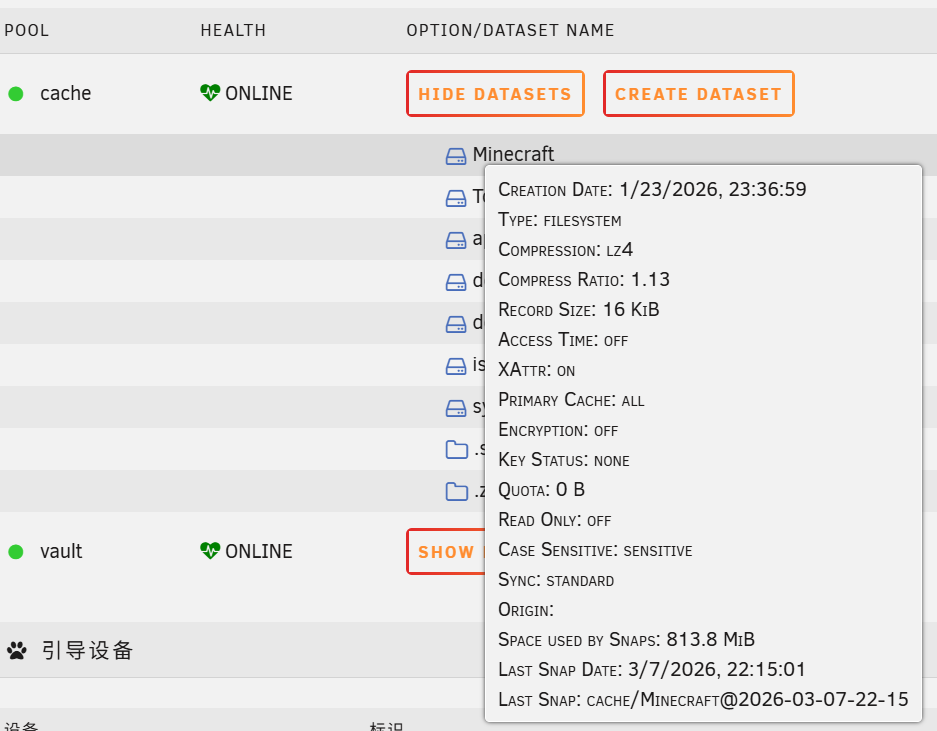Click the green status dot for cache pool
The width and height of the screenshot is (937, 731).
pyautogui.click(x=16, y=94)
